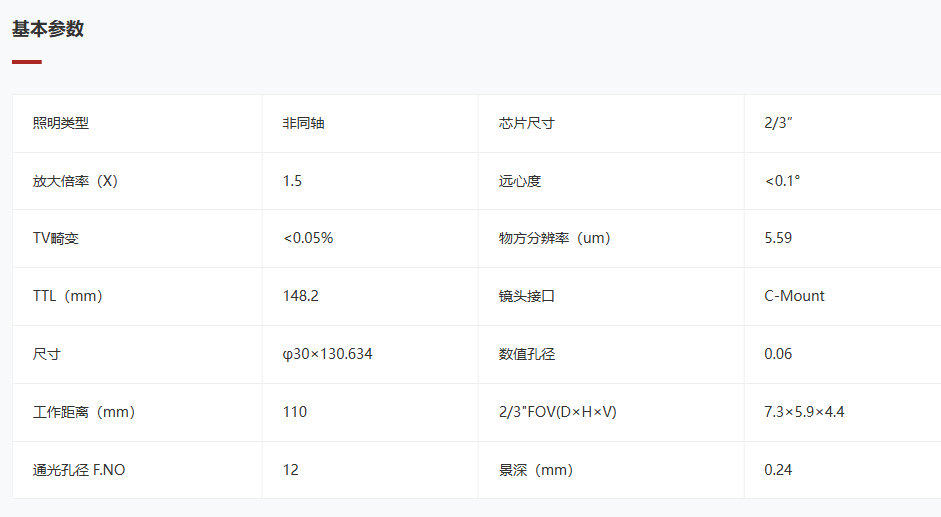
Task: Click the 0.06 numerical aperture value
Action: pos(778,354)
